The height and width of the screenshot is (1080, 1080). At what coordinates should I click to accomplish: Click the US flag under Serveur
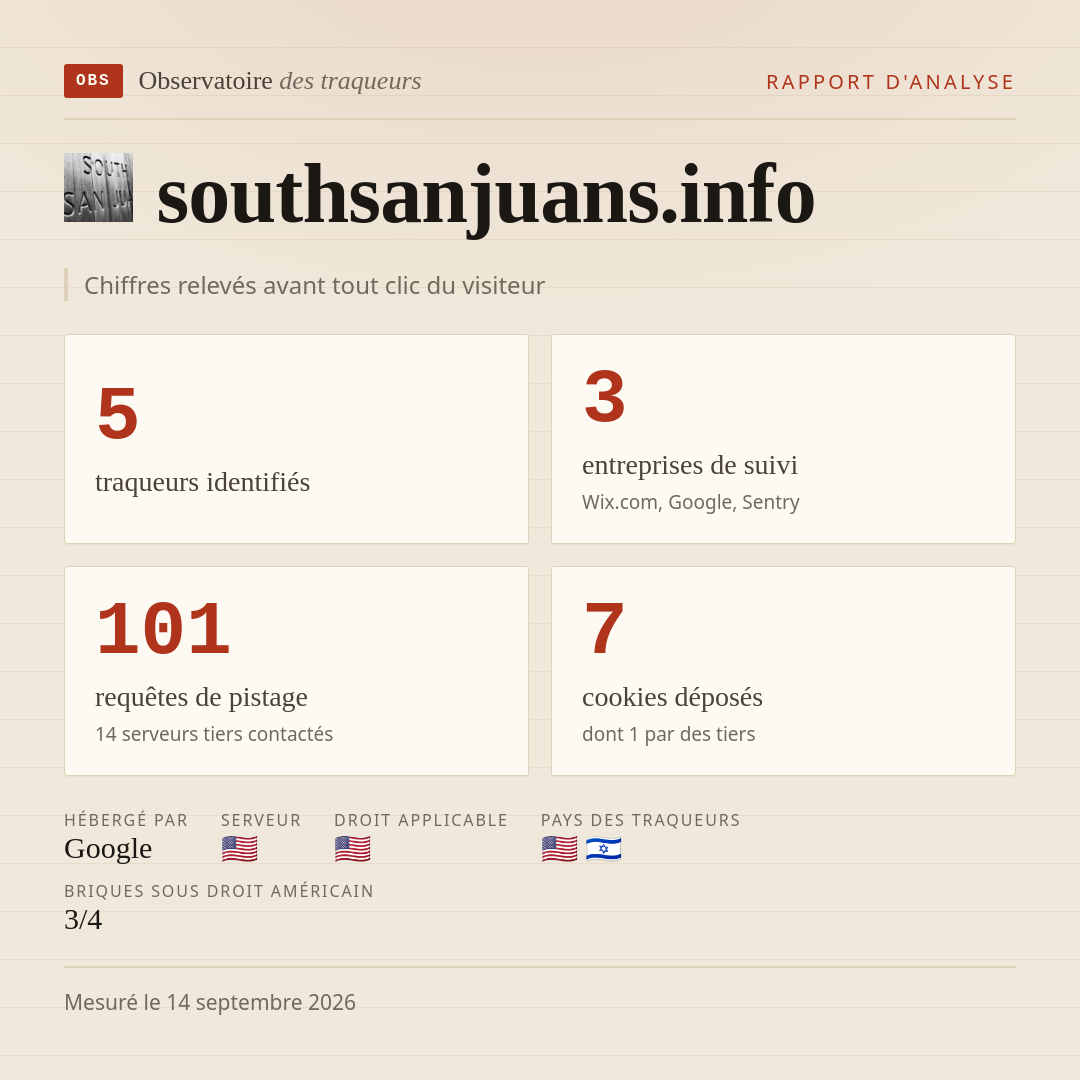pos(240,849)
